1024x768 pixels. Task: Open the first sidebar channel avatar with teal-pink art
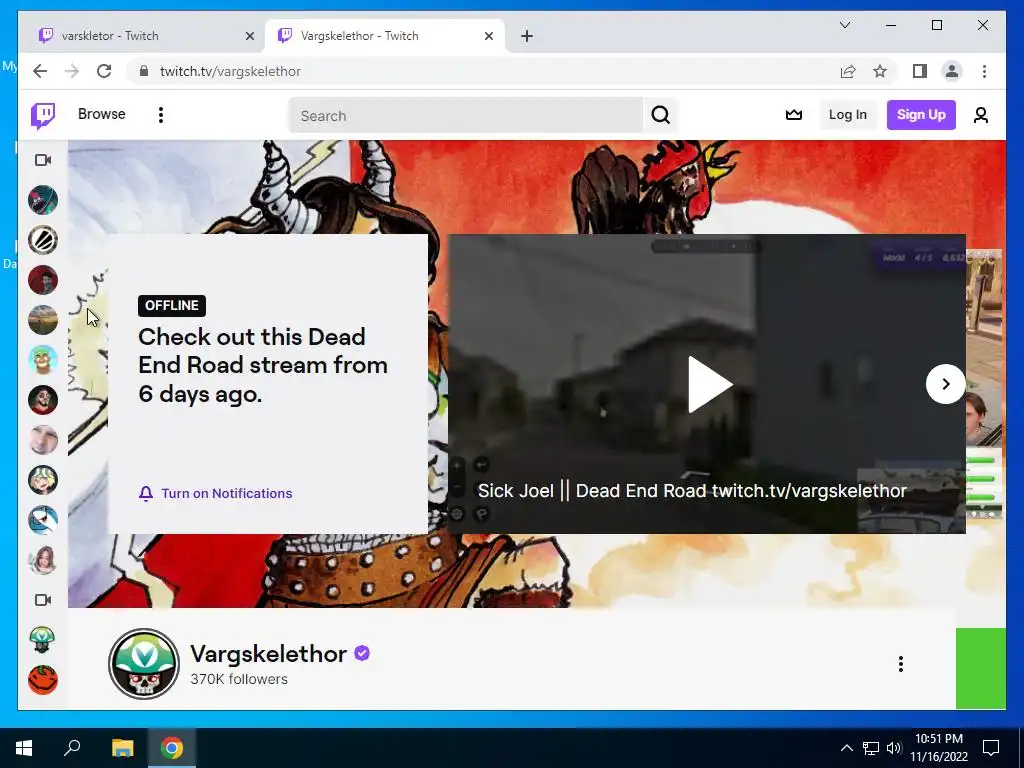[43, 200]
